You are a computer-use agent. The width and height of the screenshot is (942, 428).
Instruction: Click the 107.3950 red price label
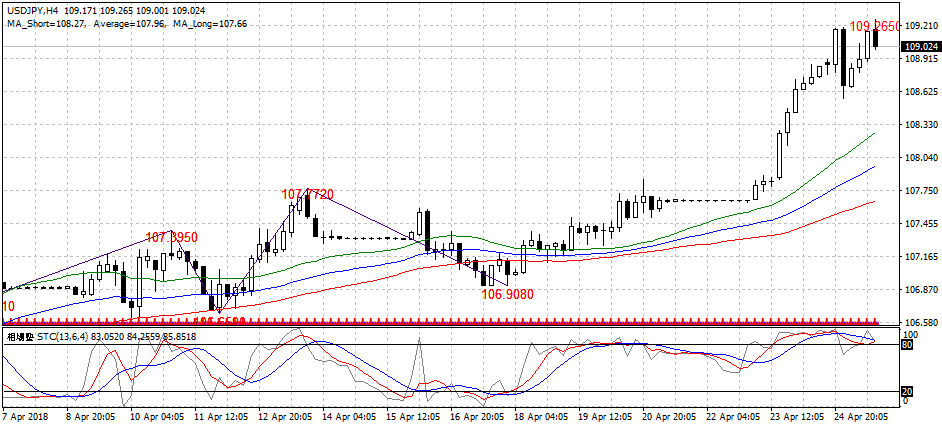click(172, 237)
